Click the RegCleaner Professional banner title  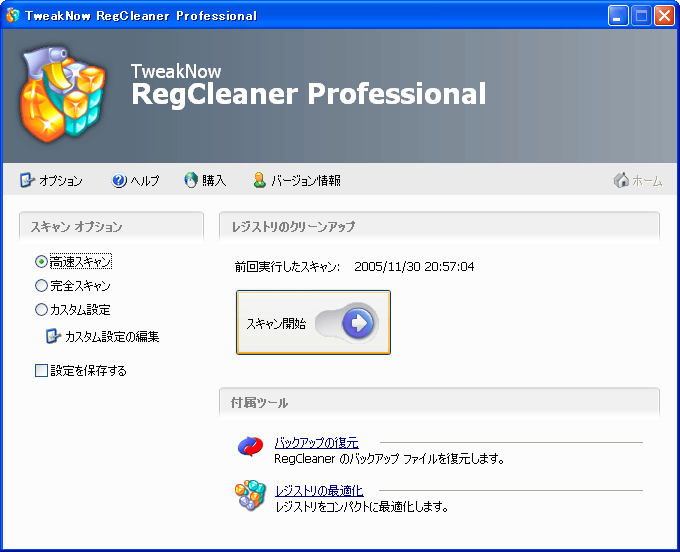tap(309, 94)
